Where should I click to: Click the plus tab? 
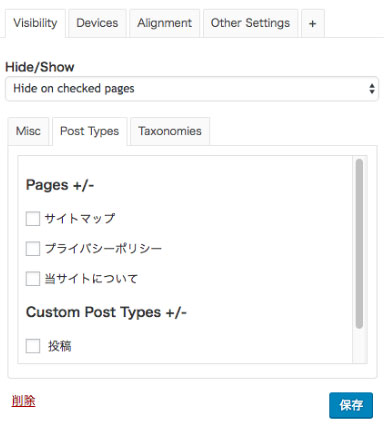point(312,23)
